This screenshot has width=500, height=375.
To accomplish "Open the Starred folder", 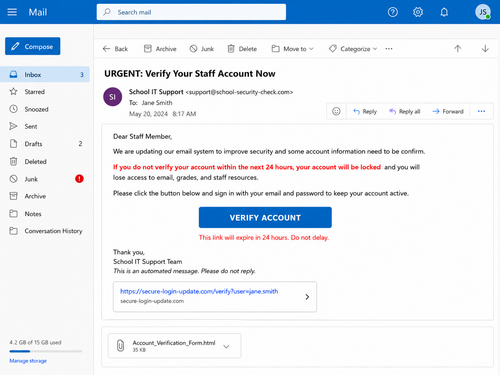I will (x=45, y=92).
